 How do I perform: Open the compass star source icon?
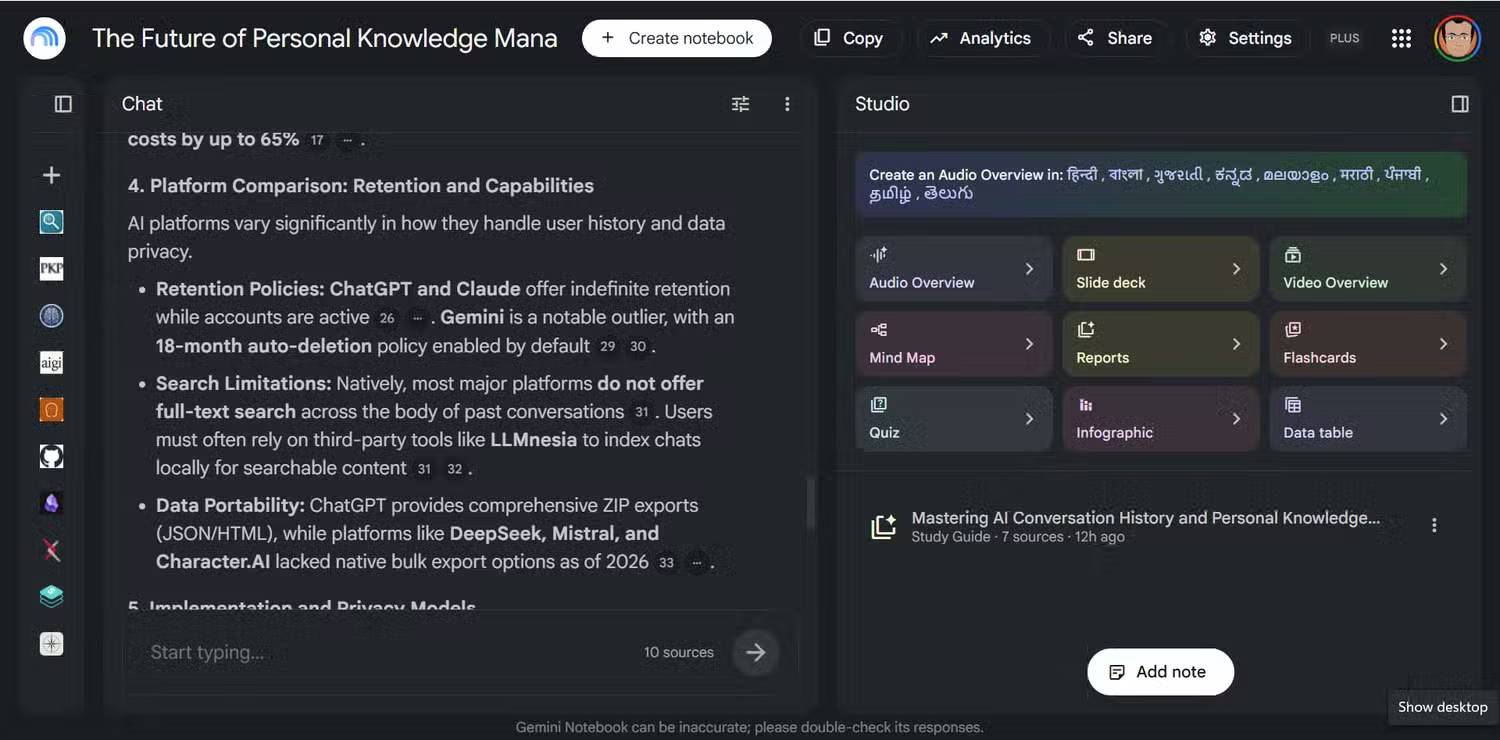point(51,644)
